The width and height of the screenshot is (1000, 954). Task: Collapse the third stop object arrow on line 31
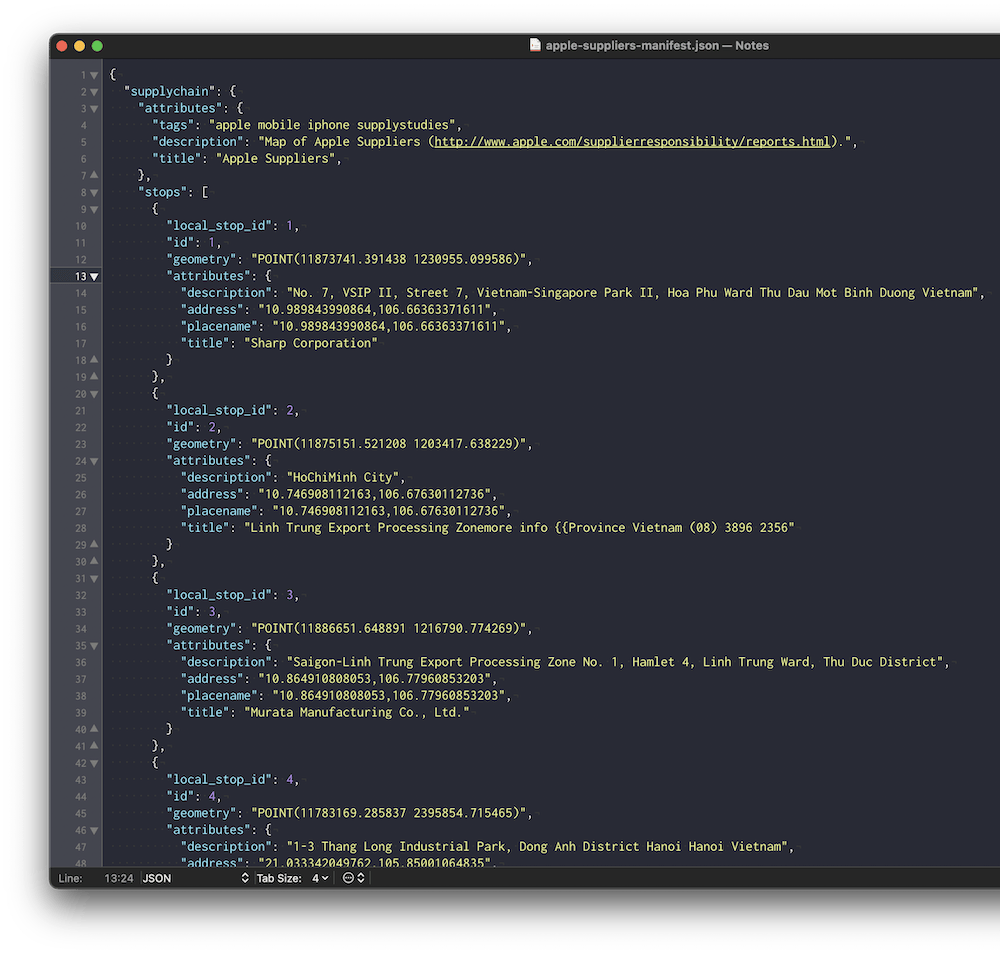[94, 578]
